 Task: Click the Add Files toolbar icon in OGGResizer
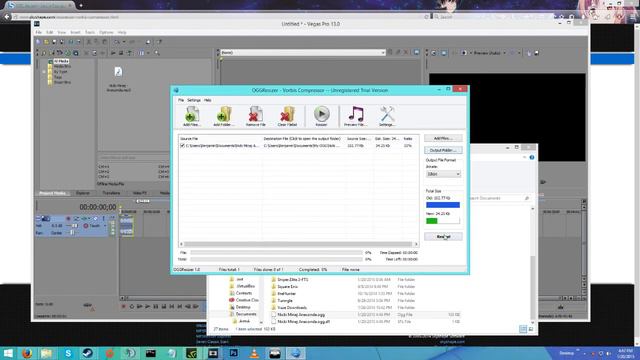(x=191, y=116)
